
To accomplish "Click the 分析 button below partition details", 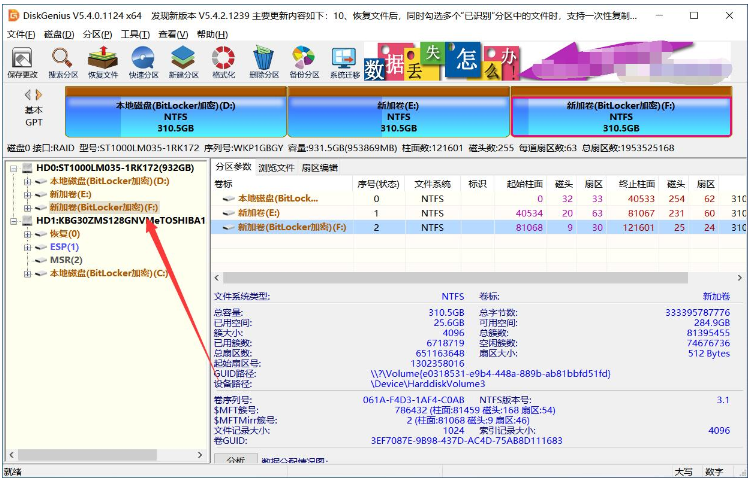I will (235, 460).
